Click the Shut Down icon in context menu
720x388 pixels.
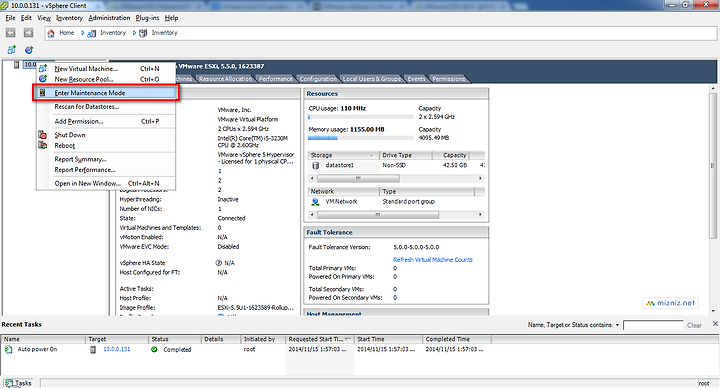tap(42, 135)
